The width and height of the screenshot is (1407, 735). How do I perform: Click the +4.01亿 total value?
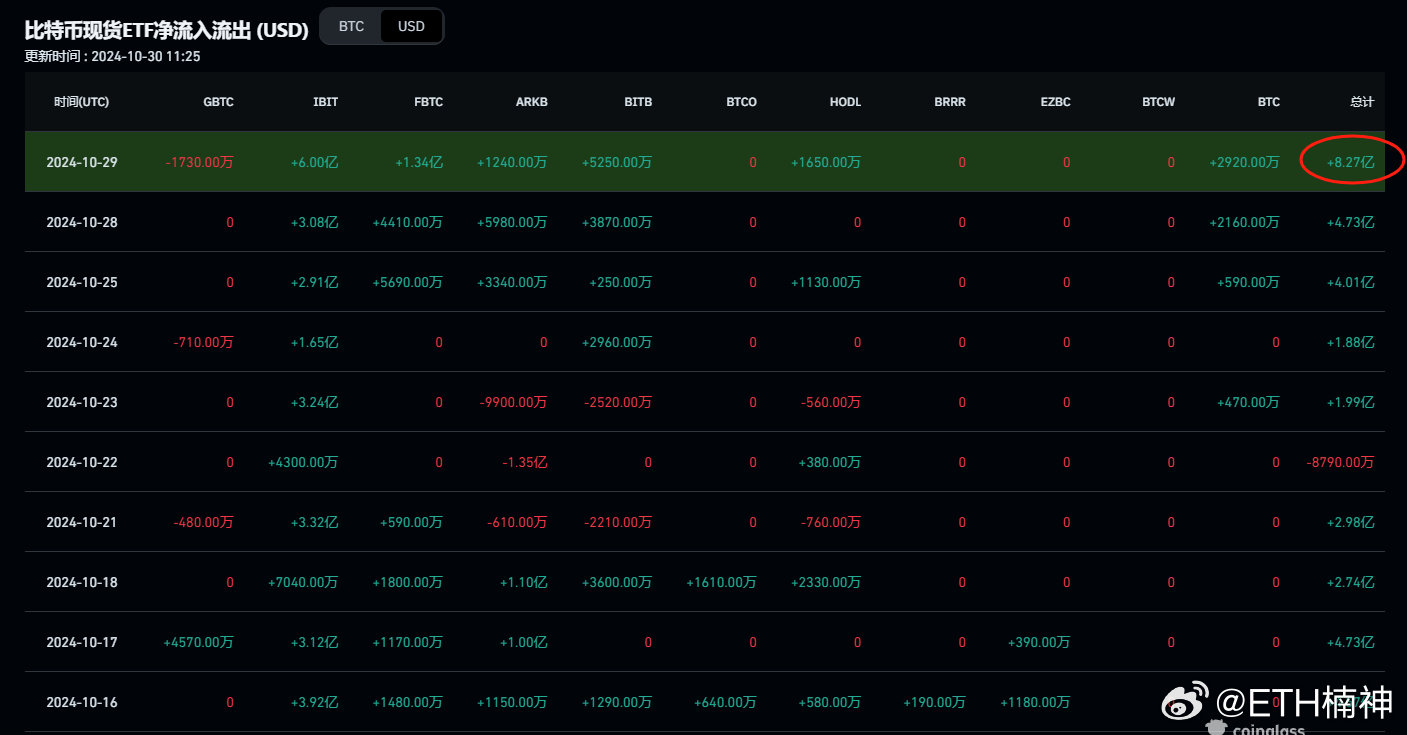tap(1351, 282)
